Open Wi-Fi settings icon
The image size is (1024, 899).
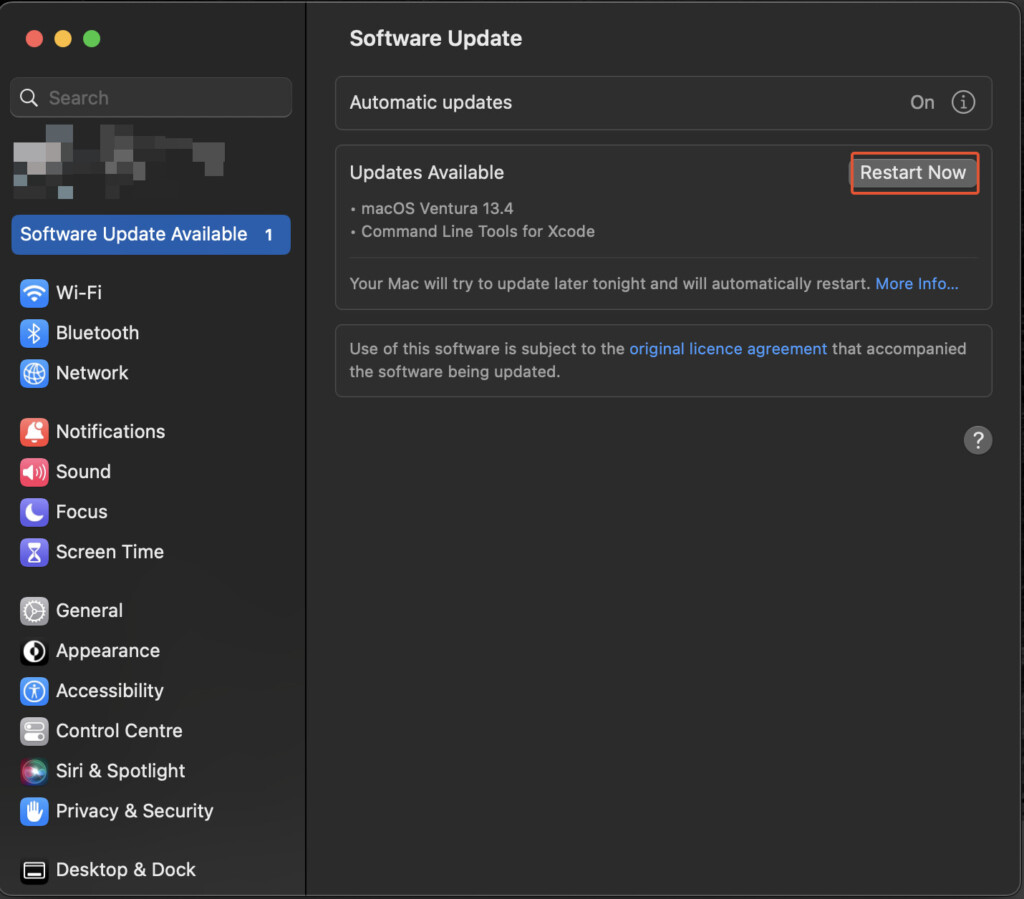(x=34, y=293)
